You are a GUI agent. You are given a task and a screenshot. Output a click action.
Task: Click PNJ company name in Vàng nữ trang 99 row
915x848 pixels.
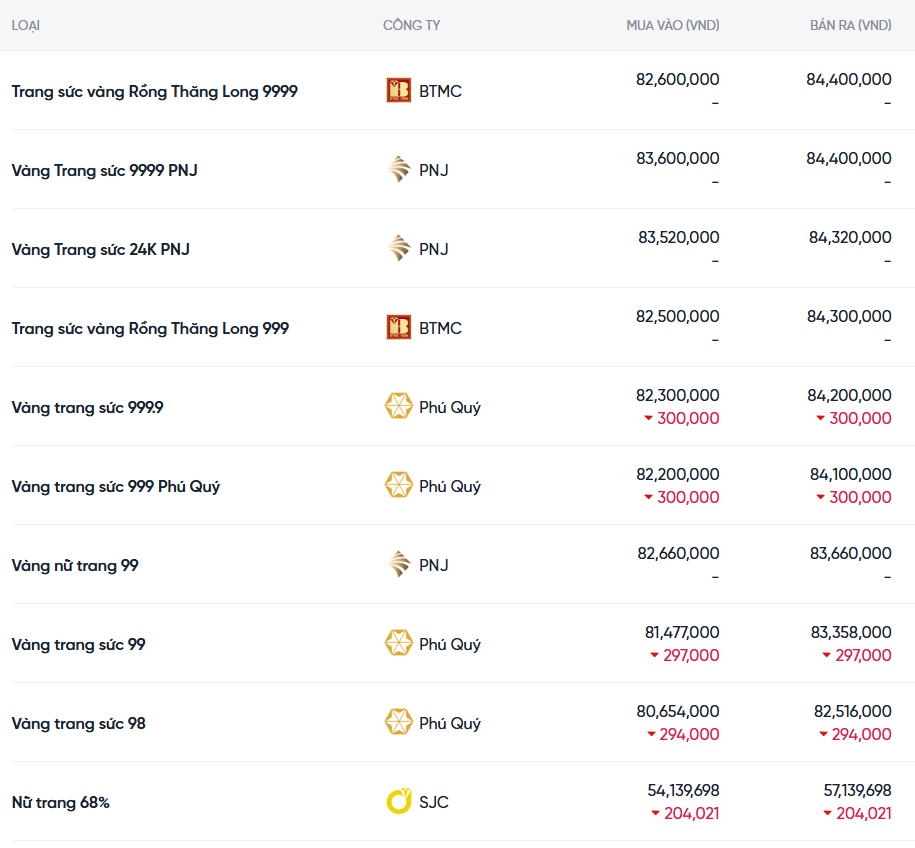click(x=434, y=565)
